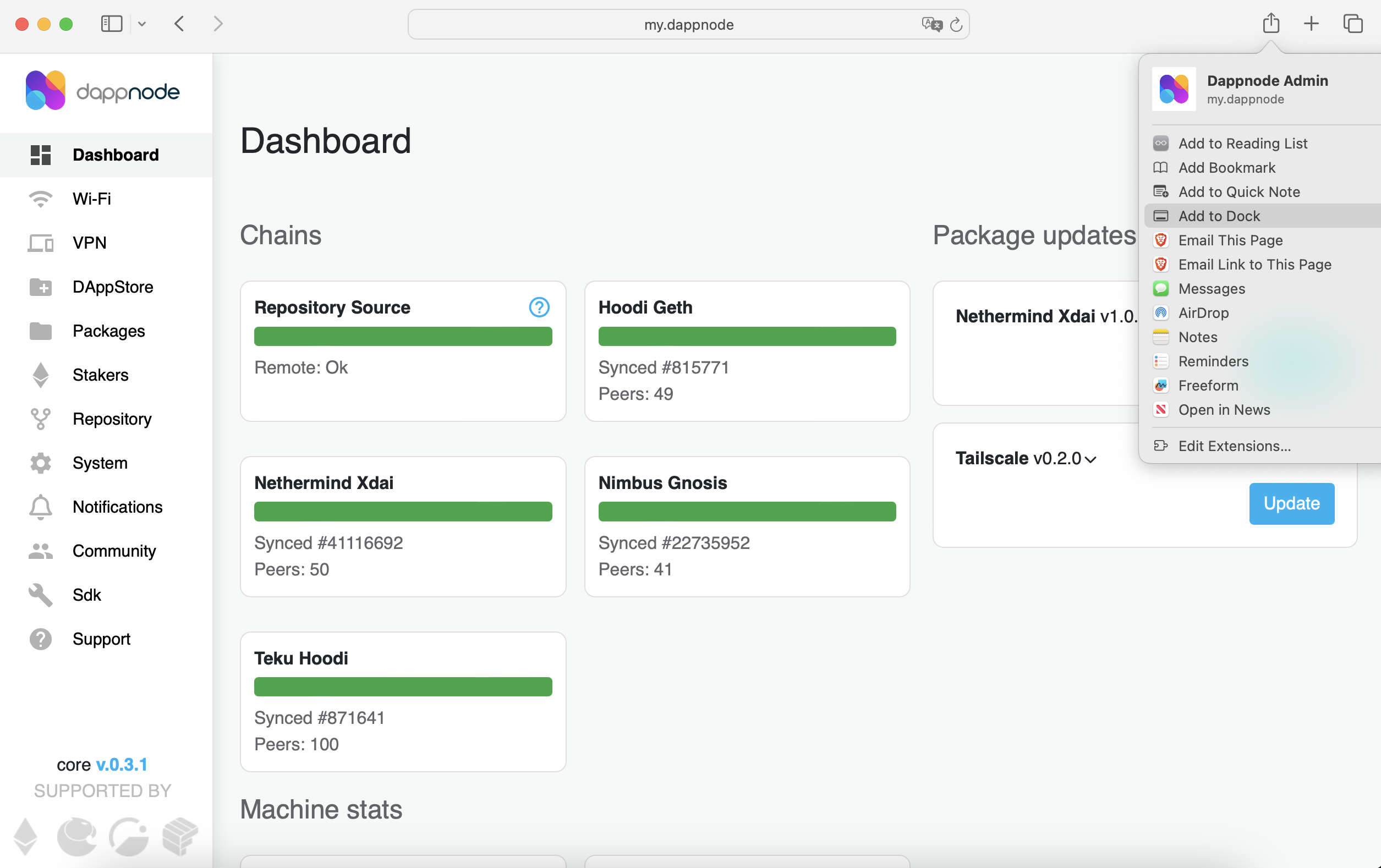
Task: Click the DAppStore folder-plus icon
Action: (40, 287)
